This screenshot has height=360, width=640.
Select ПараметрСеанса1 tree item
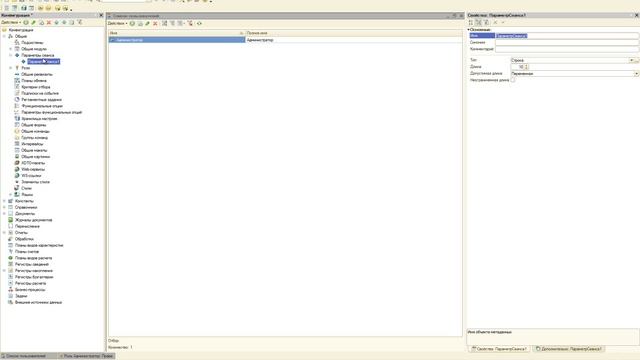click(x=44, y=62)
